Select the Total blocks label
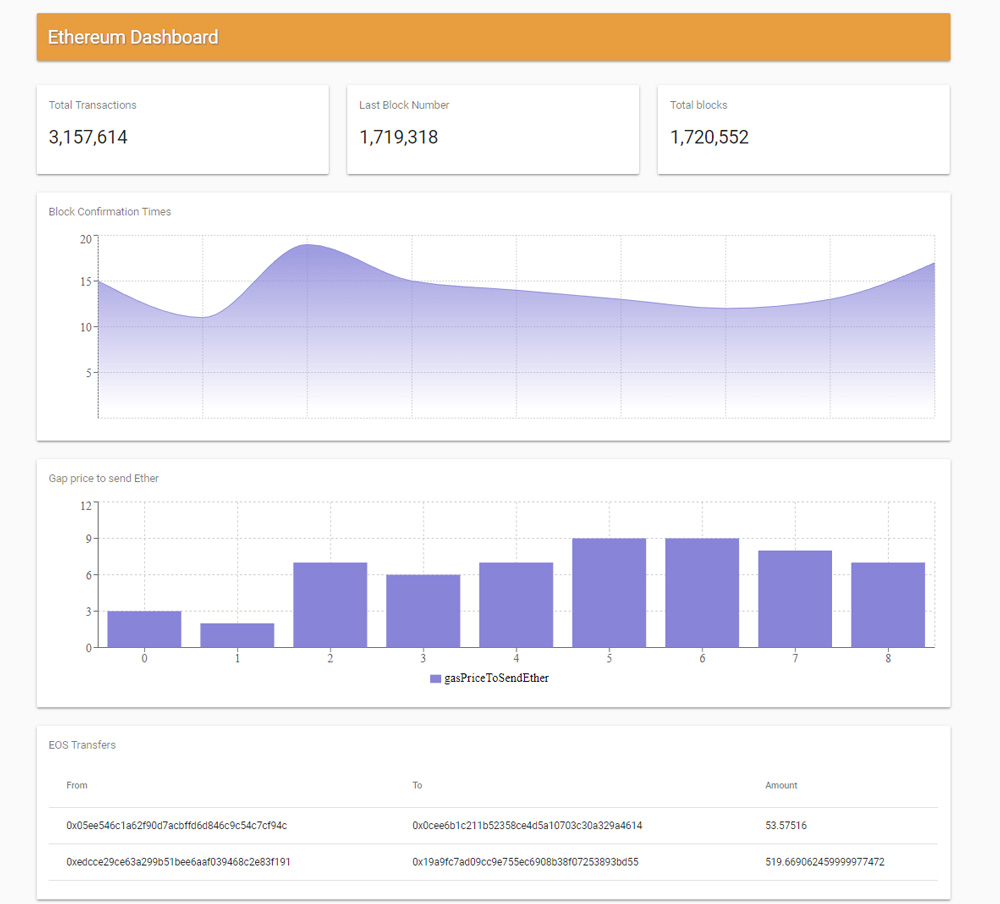This screenshot has height=904, width=1000. [x=698, y=105]
